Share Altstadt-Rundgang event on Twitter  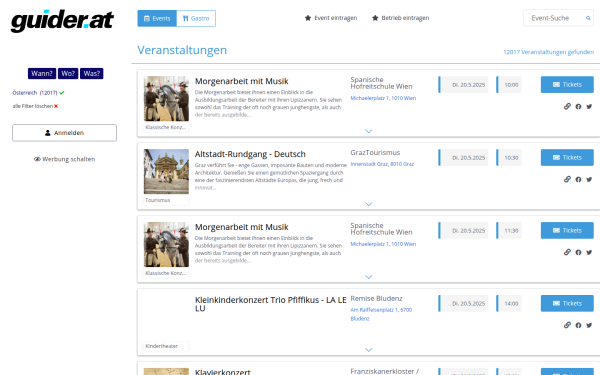coord(589,179)
